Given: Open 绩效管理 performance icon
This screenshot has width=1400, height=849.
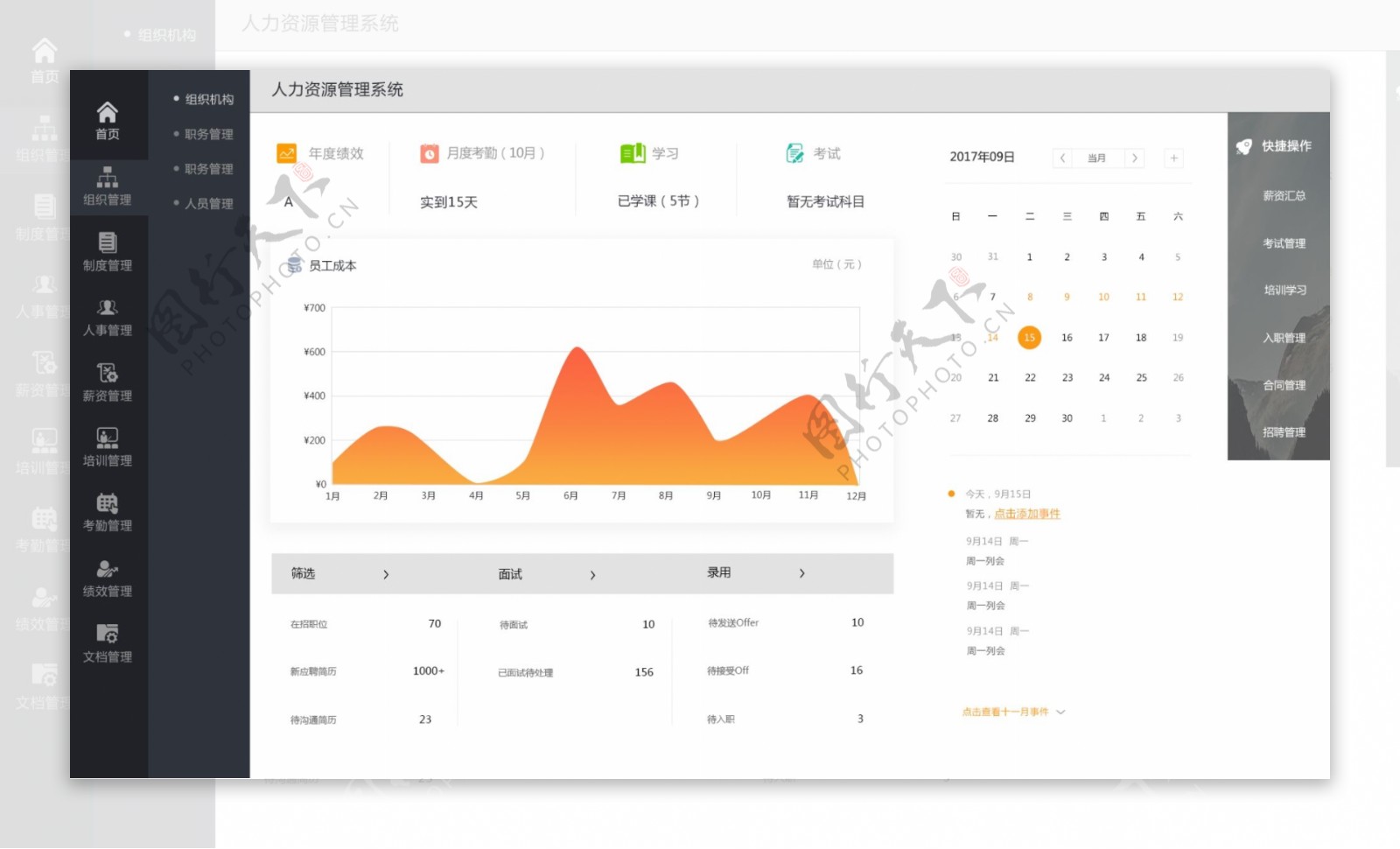Looking at the screenshot, I should pyautogui.click(x=107, y=569).
